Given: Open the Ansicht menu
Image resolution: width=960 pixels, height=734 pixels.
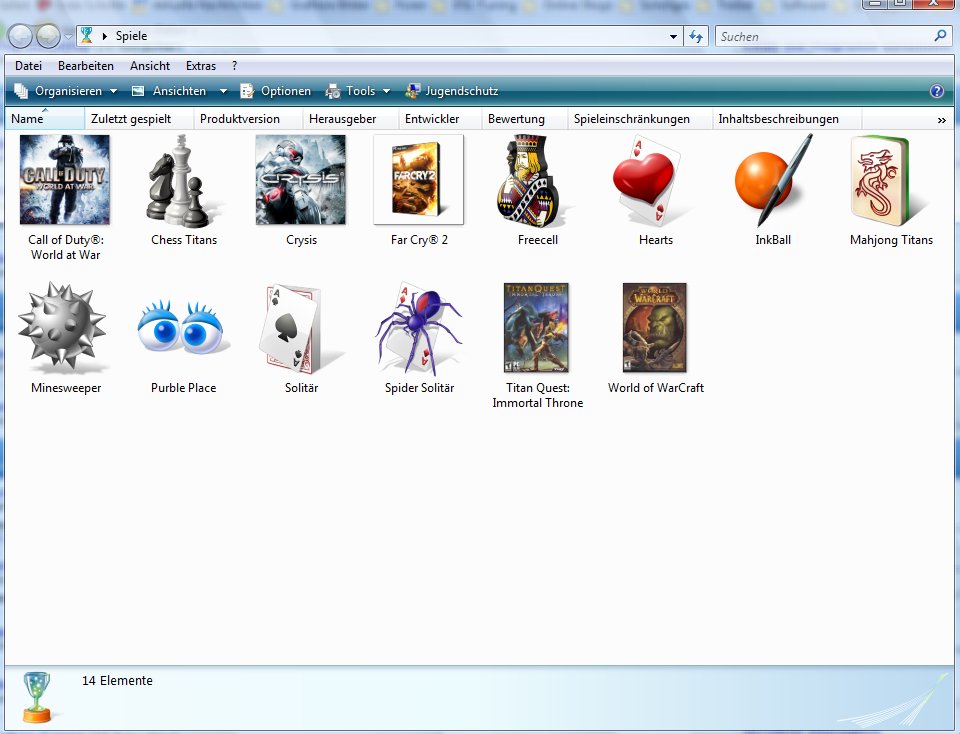Looking at the screenshot, I should point(150,66).
